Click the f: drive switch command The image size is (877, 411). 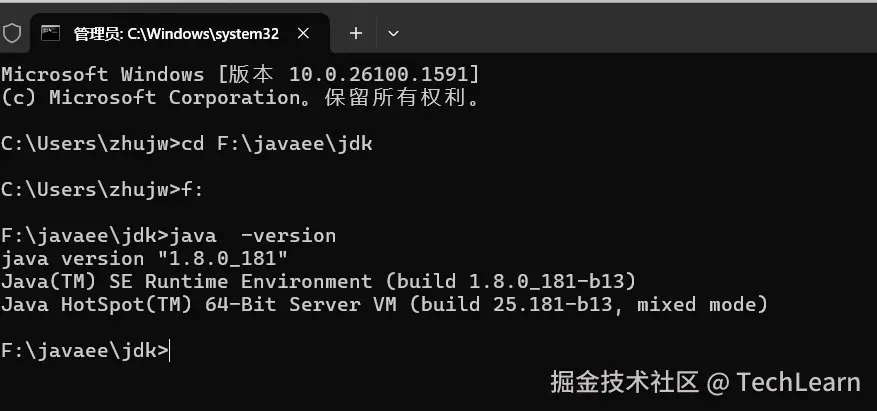pos(192,190)
